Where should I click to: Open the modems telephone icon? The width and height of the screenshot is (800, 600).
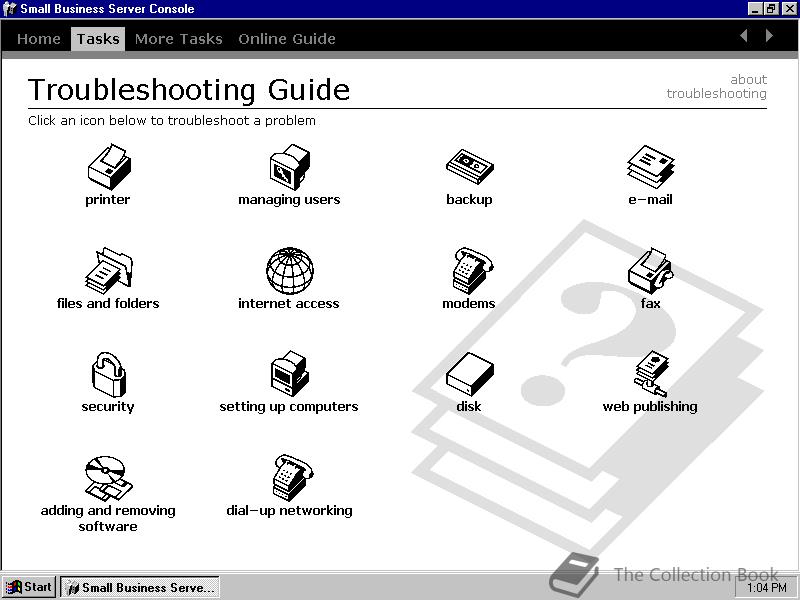tap(472, 270)
